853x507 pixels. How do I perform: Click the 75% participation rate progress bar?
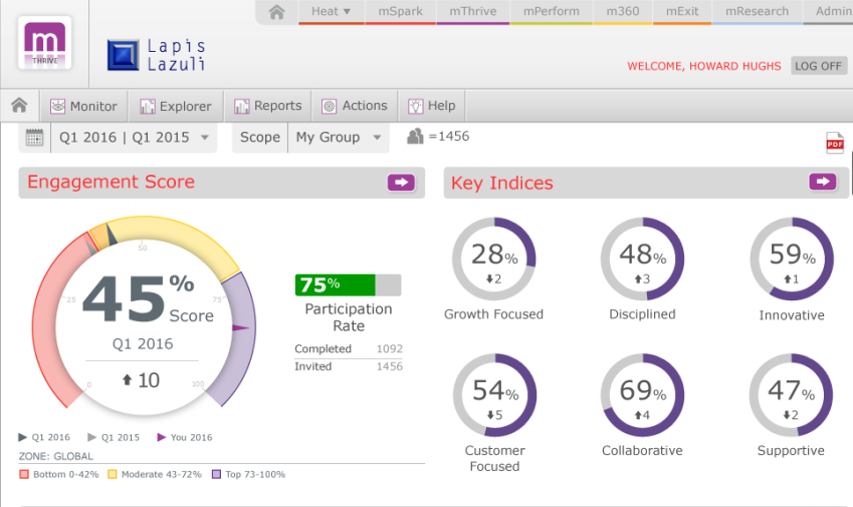(x=348, y=285)
